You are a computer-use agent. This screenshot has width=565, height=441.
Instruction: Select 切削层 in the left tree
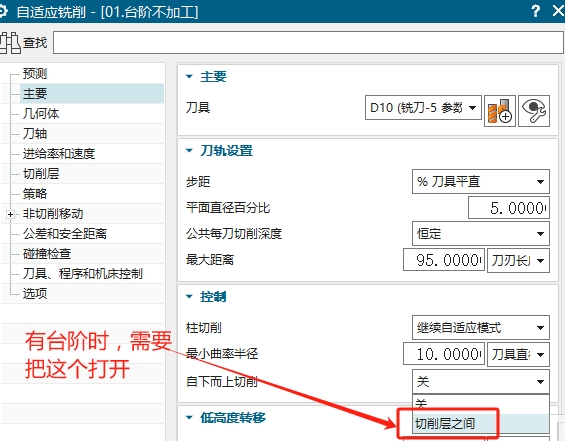tap(41, 174)
